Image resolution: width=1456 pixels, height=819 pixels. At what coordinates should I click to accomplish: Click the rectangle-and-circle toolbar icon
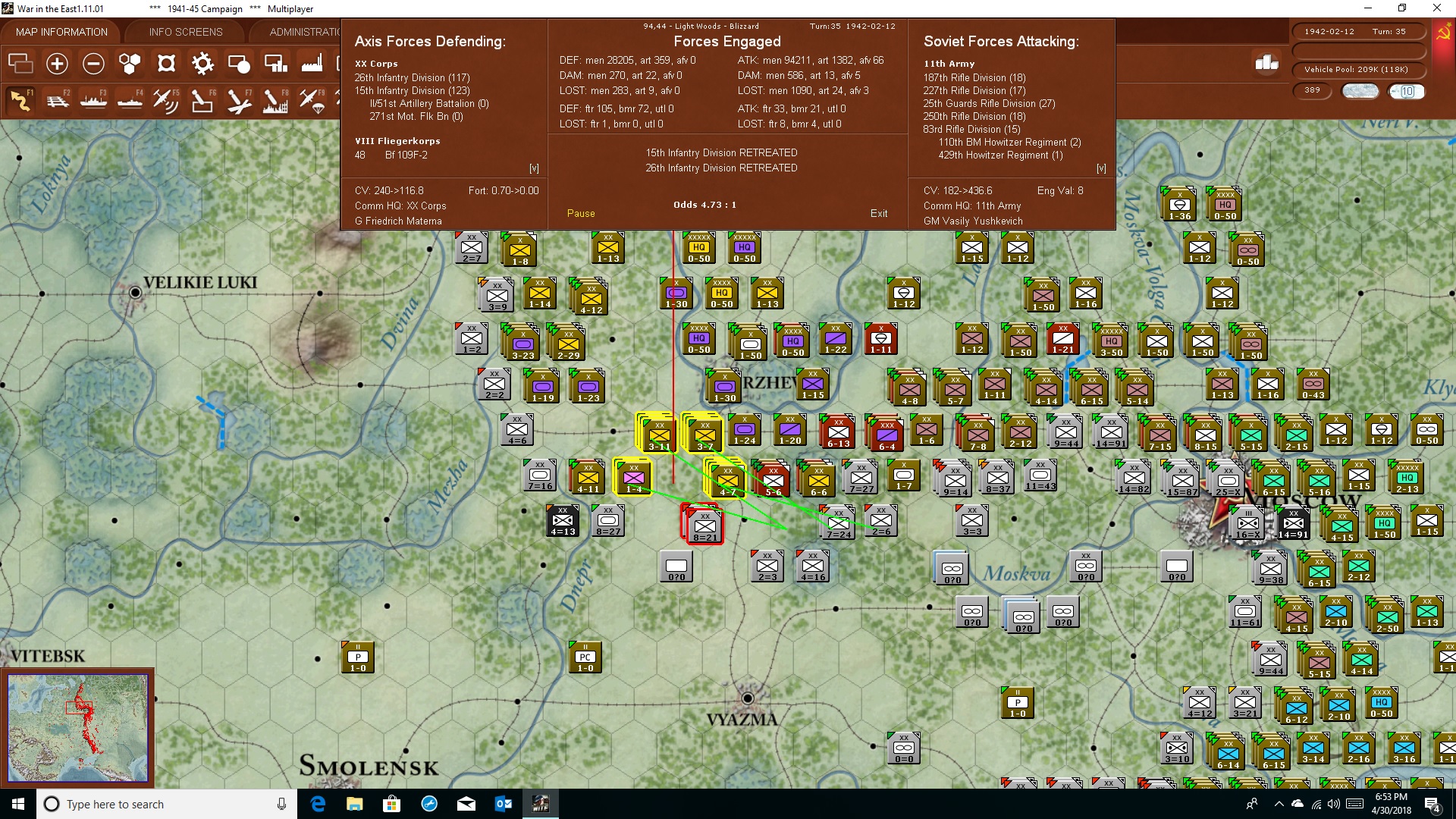[239, 64]
